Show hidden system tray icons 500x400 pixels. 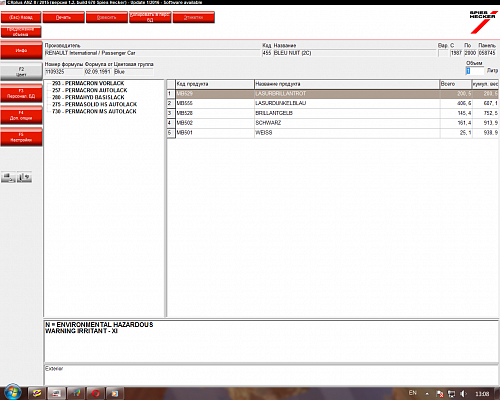point(427,394)
